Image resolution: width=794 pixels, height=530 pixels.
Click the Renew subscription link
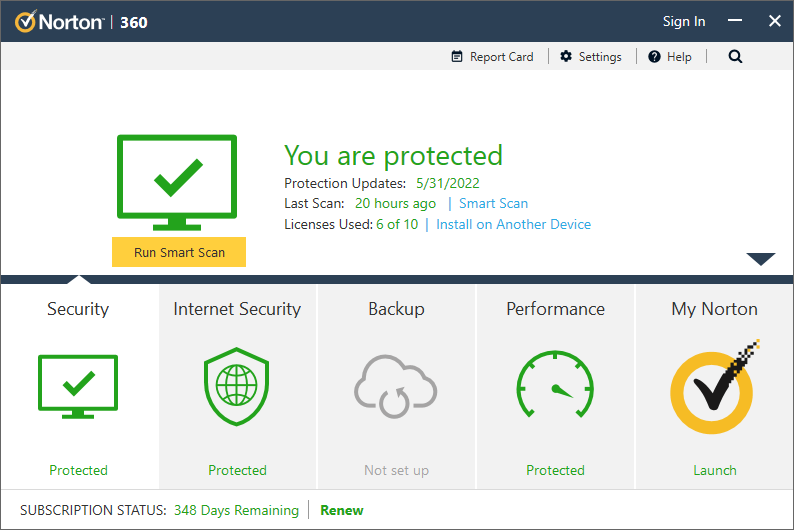342,510
